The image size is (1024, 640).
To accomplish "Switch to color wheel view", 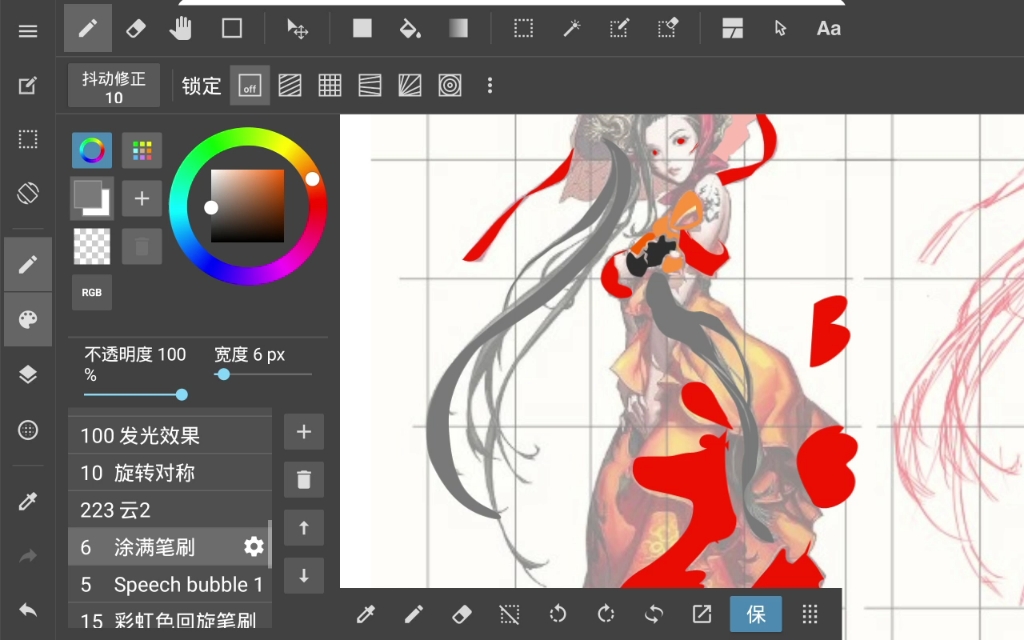I will 91,150.
